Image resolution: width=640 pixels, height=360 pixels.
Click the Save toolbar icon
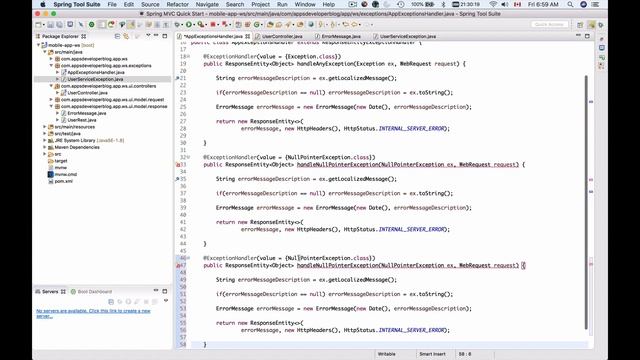[x=51, y=25]
